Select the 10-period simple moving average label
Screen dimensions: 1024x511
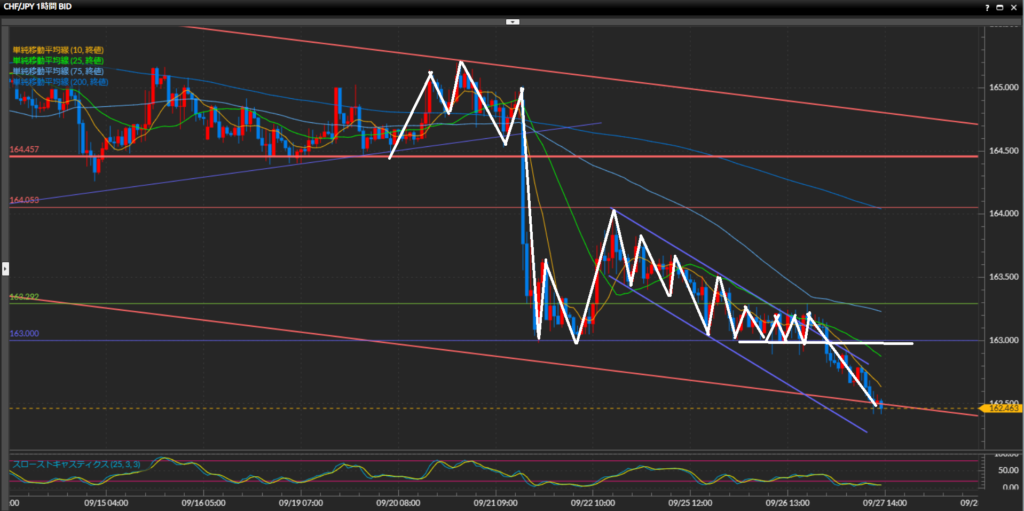(57, 50)
